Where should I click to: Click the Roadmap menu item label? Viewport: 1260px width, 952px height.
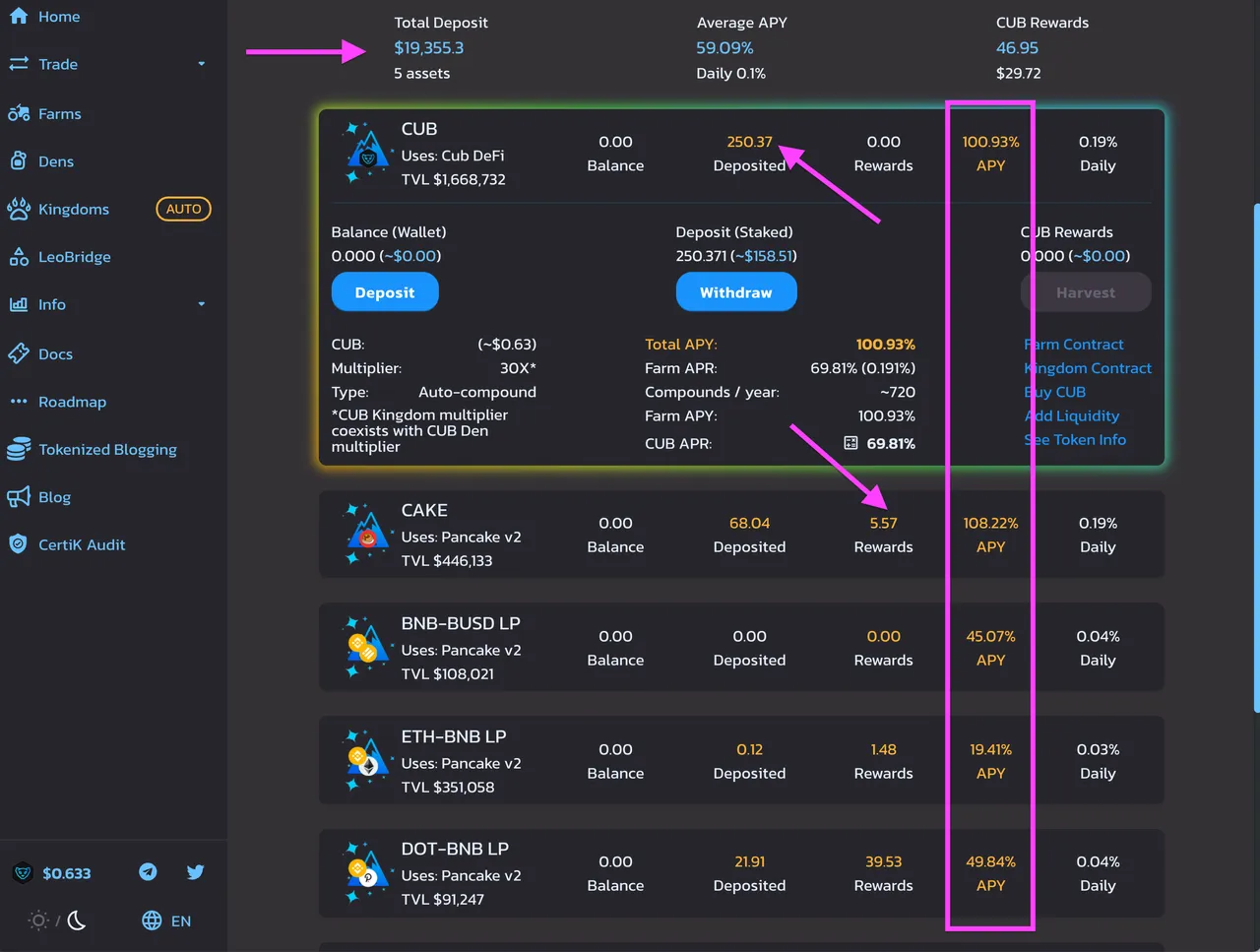click(x=73, y=402)
